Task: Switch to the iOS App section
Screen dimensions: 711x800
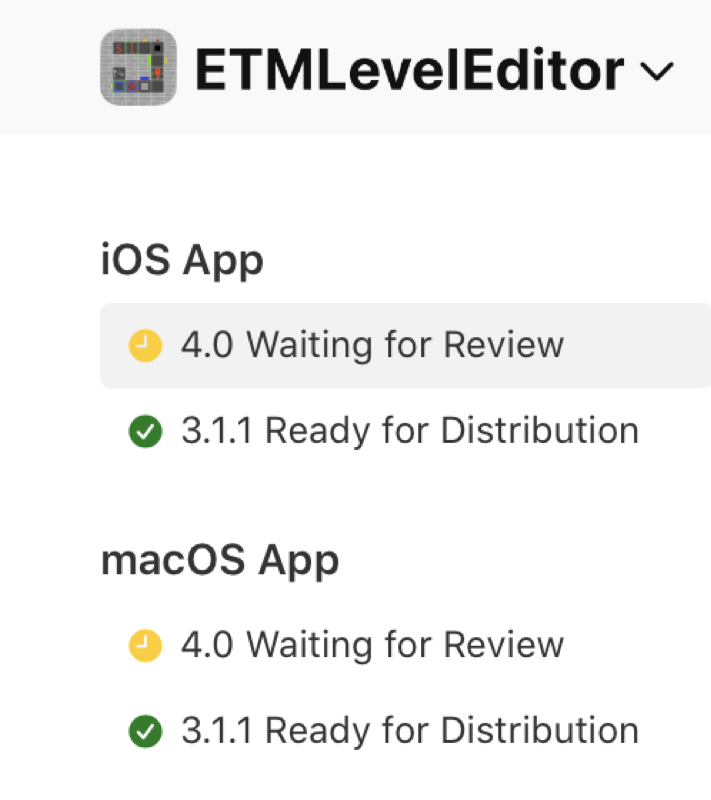Action: 181,259
